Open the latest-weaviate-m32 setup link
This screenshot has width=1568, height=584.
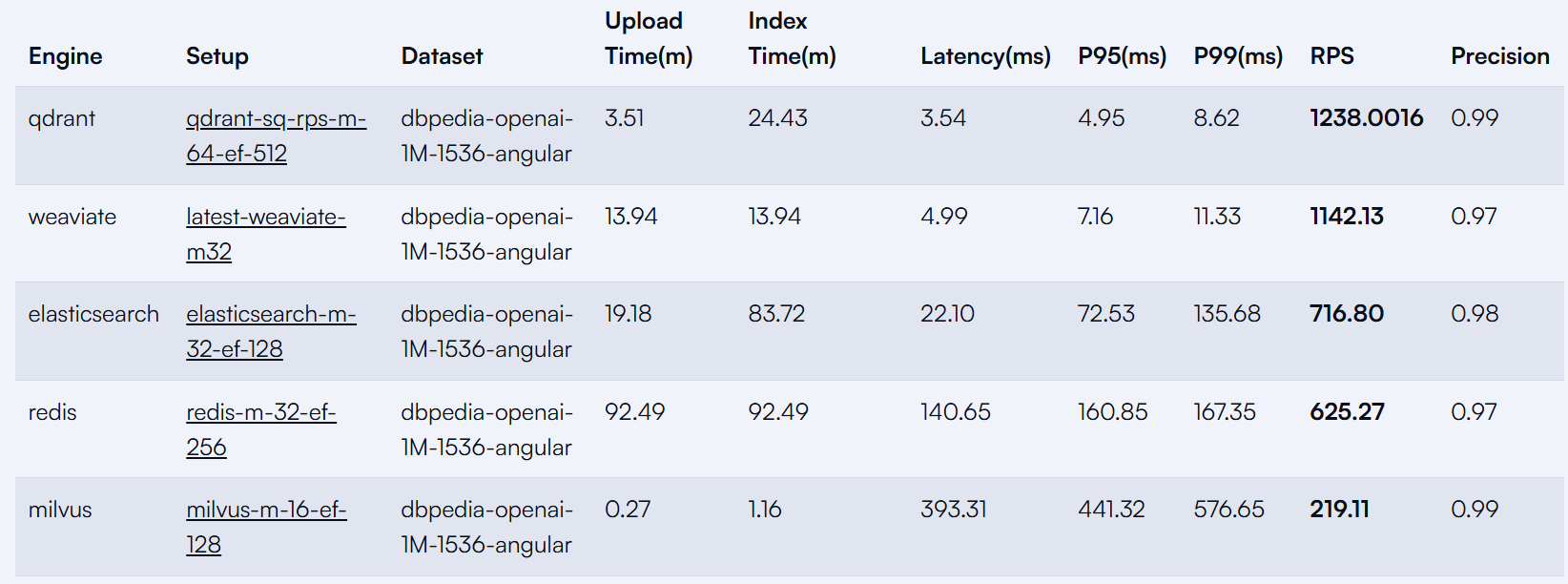(266, 234)
